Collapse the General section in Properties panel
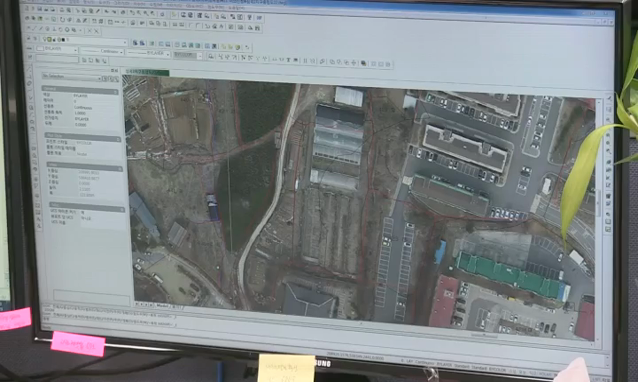638x382 pixels. tap(115, 92)
